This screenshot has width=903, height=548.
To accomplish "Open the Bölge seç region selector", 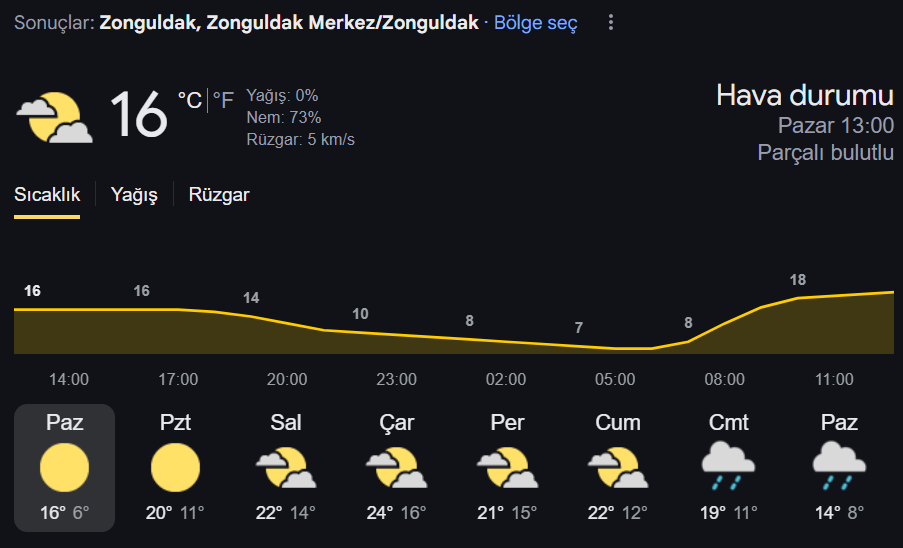I will pos(536,23).
